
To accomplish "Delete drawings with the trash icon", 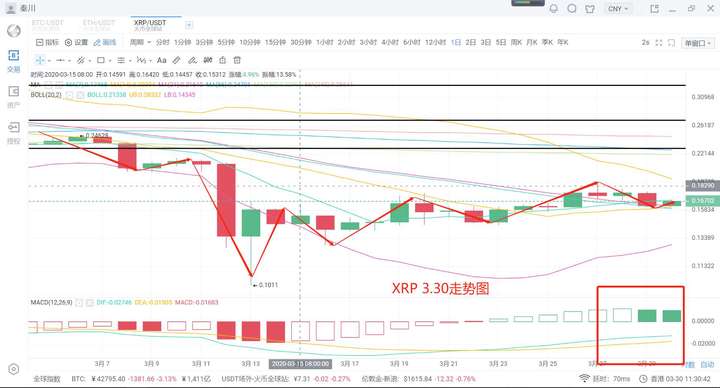I will pos(237,60).
